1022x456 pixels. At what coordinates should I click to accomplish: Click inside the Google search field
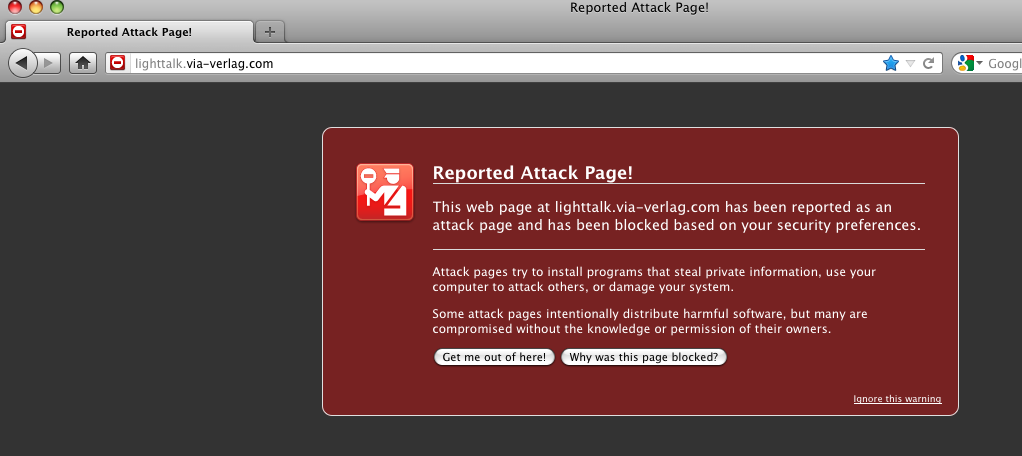[x=1004, y=63]
